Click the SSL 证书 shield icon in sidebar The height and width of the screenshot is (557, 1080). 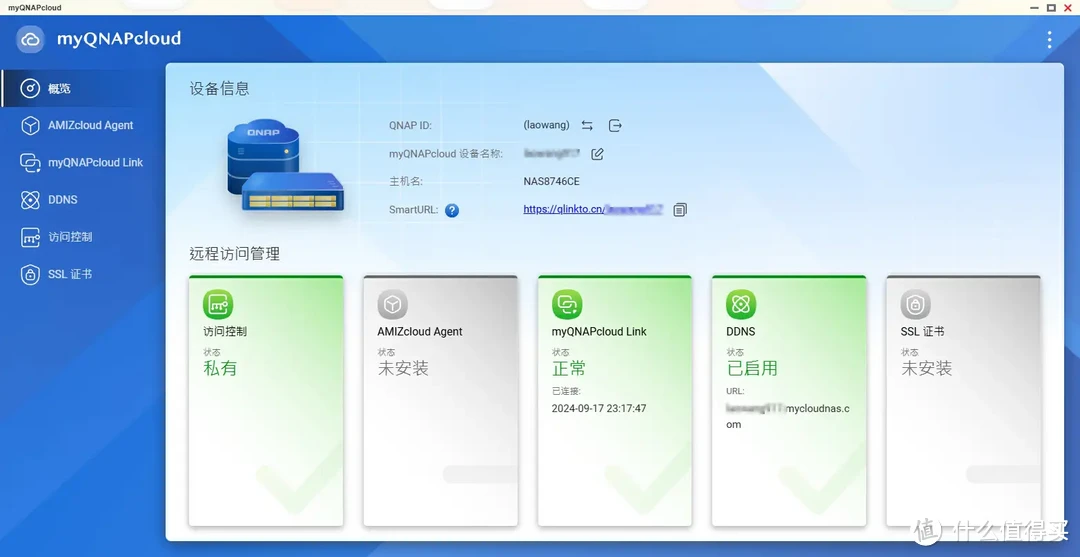pyautogui.click(x=30, y=274)
